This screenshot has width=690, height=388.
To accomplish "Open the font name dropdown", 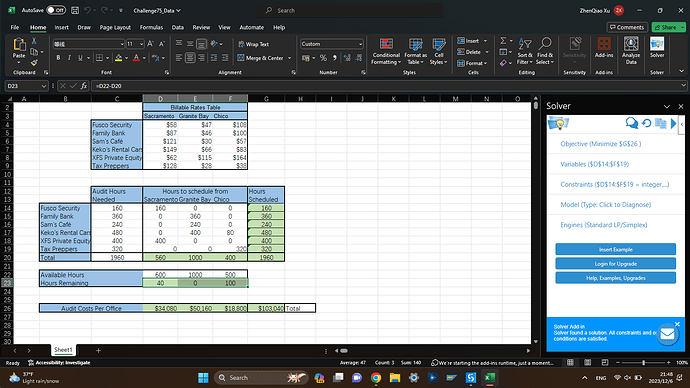I will (x=122, y=44).
